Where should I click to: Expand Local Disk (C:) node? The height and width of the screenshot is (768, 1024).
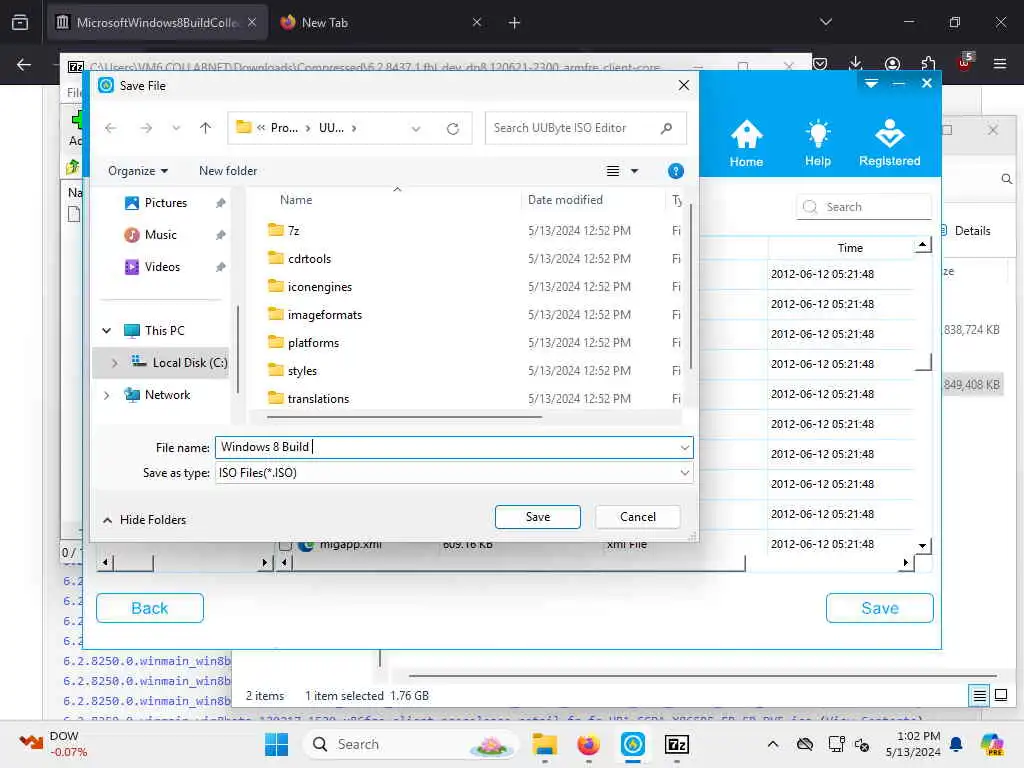[x=115, y=363]
